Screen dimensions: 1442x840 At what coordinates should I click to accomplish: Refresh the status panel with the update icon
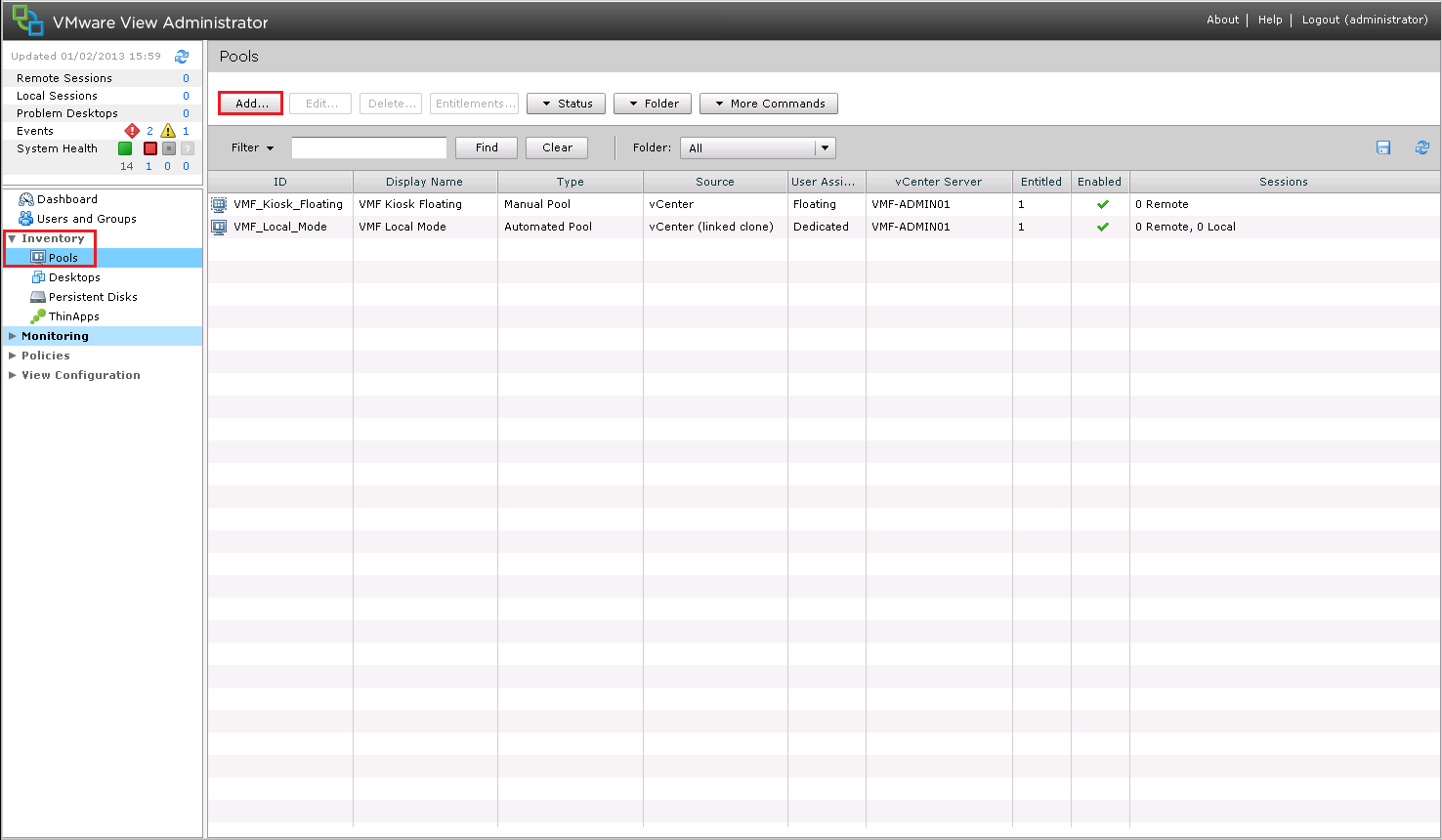coord(182,56)
